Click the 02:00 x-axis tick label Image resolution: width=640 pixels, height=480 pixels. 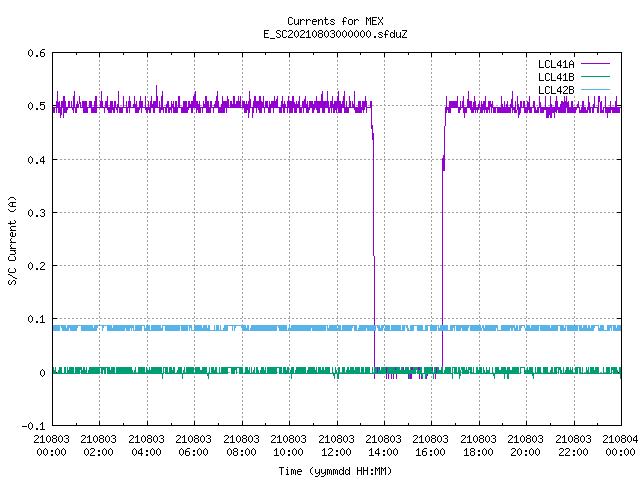click(x=98, y=452)
